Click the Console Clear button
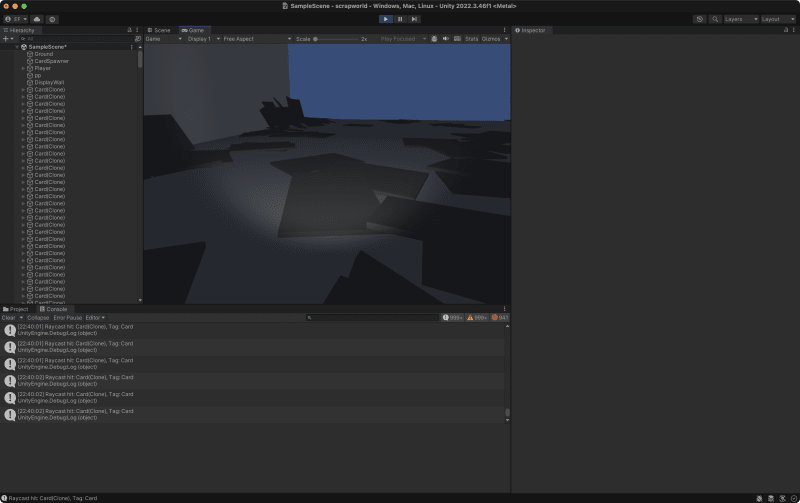Screen dimensions: 800x503 8,318
